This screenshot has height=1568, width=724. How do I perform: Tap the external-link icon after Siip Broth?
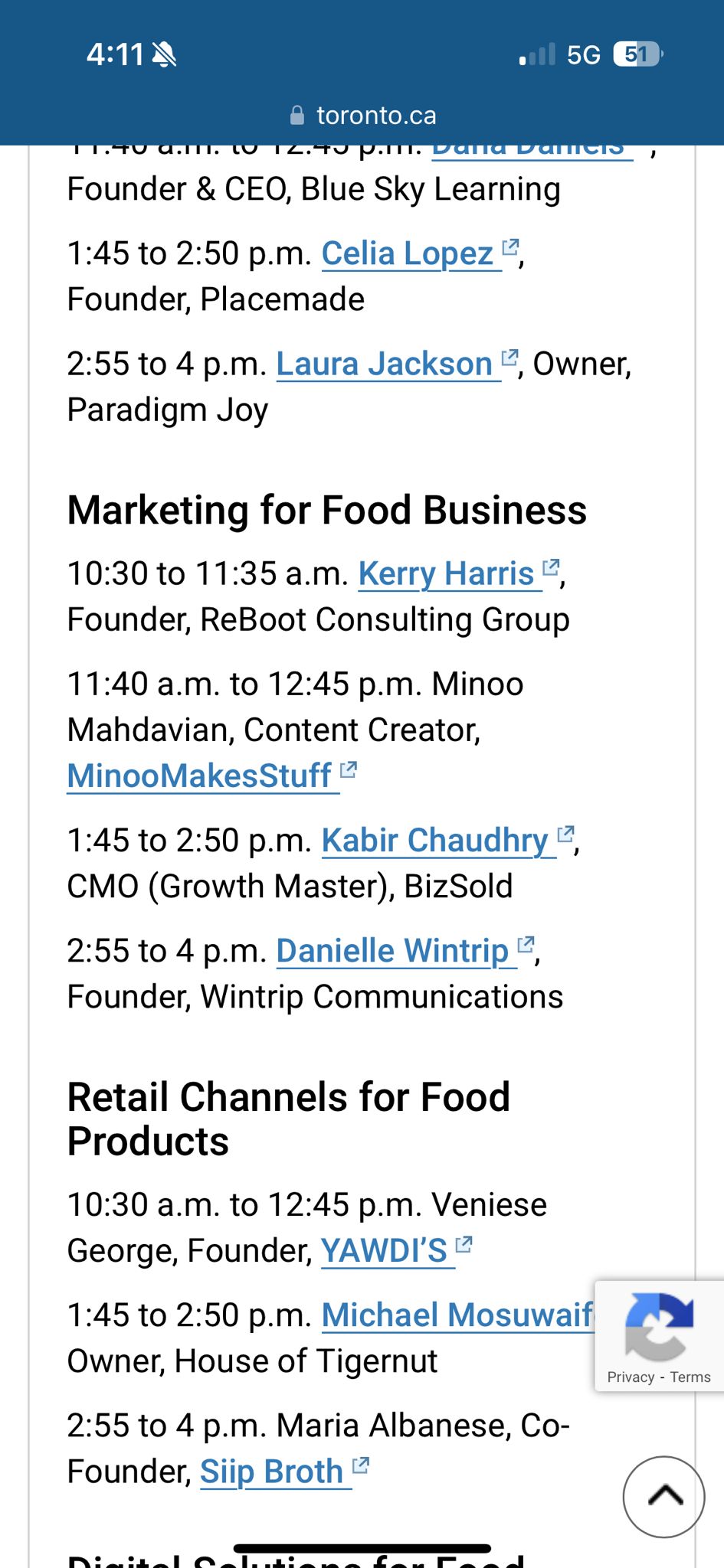[361, 1465]
